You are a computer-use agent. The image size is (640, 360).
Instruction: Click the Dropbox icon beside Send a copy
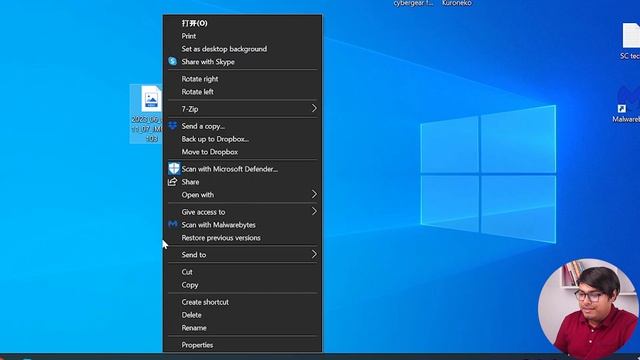point(173,125)
